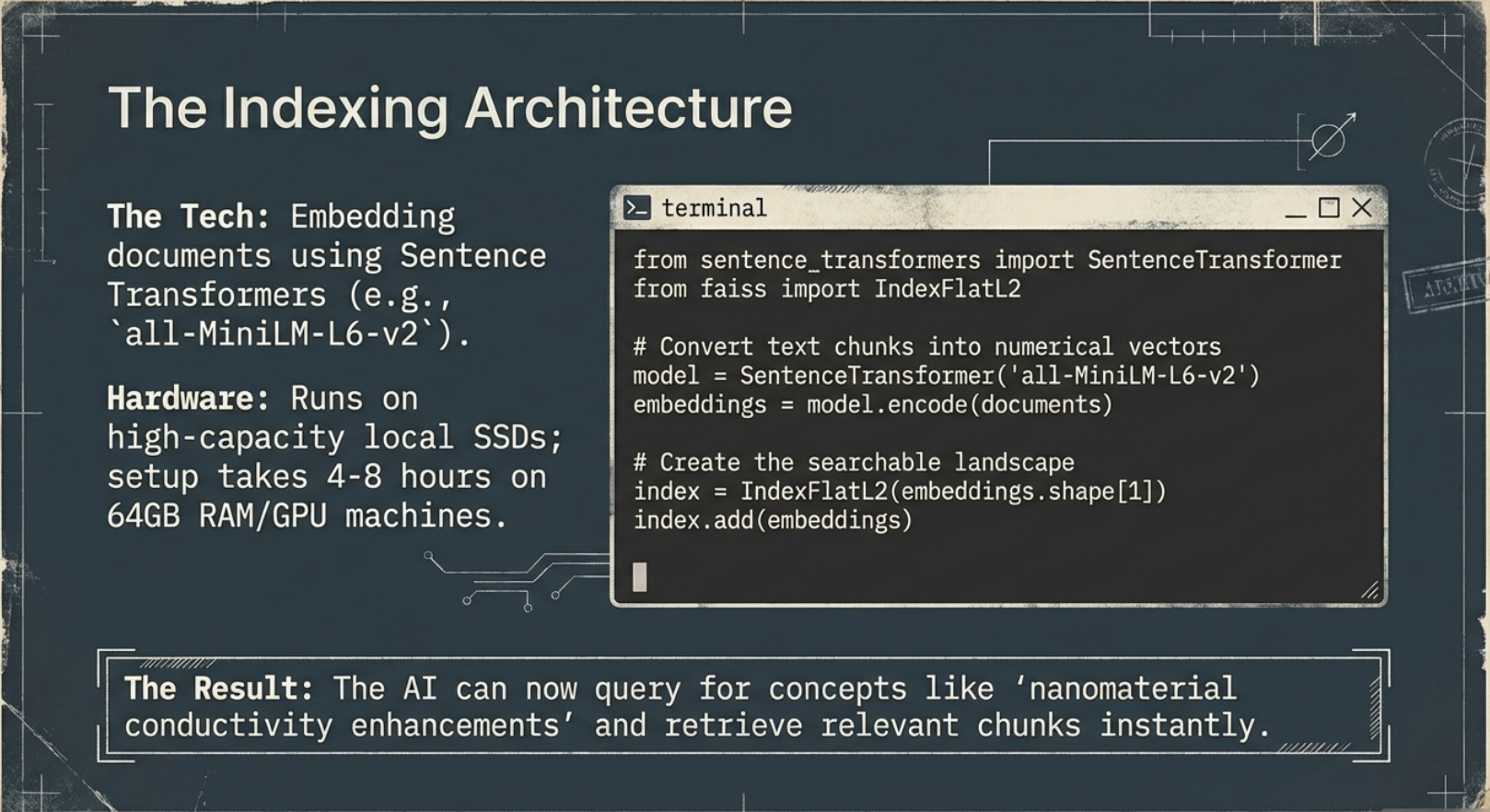Maximize the terminal window
This screenshot has height=812, width=1490.
[x=1328, y=208]
